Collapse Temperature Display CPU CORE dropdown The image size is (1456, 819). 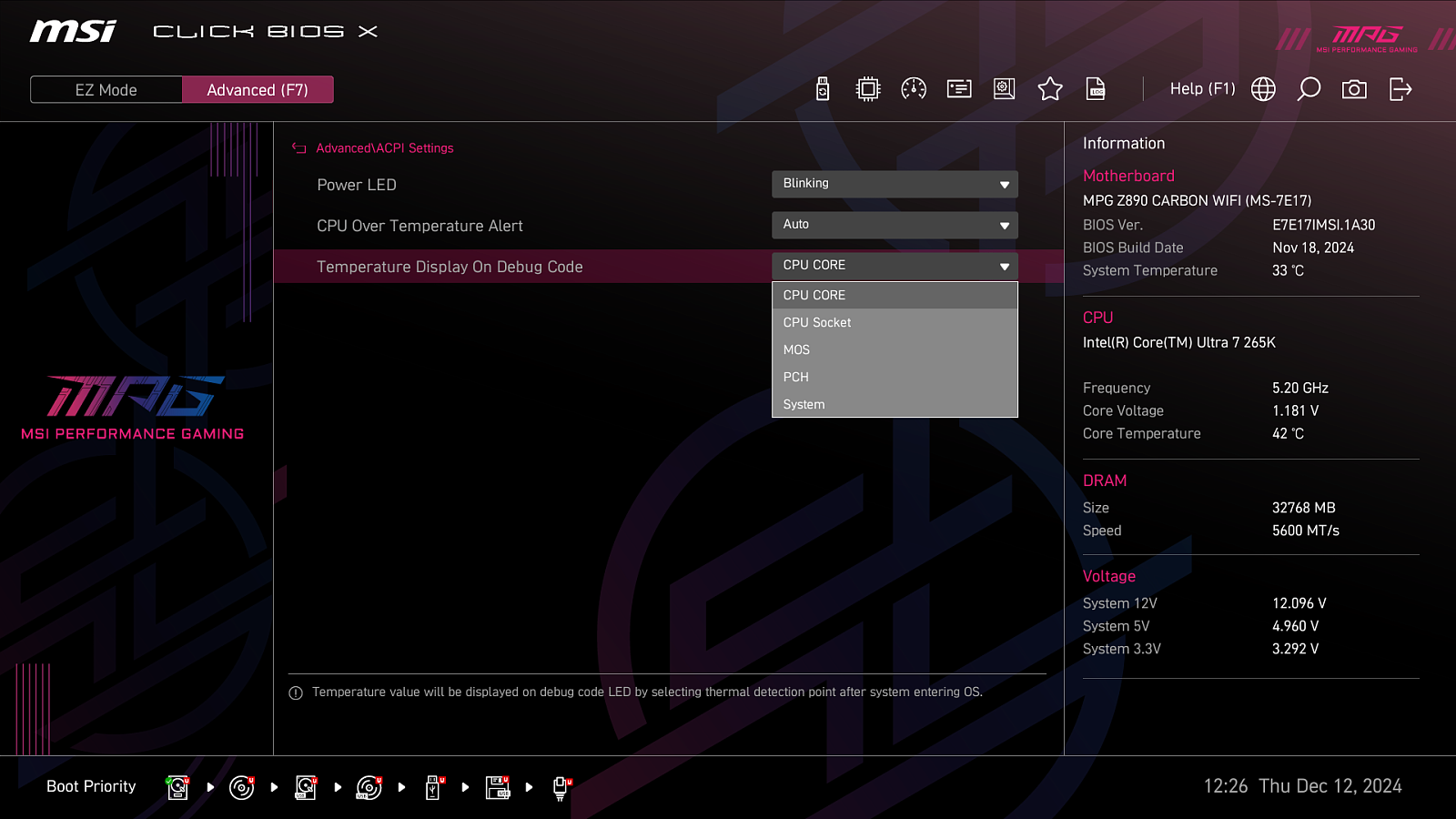(x=895, y=266)
